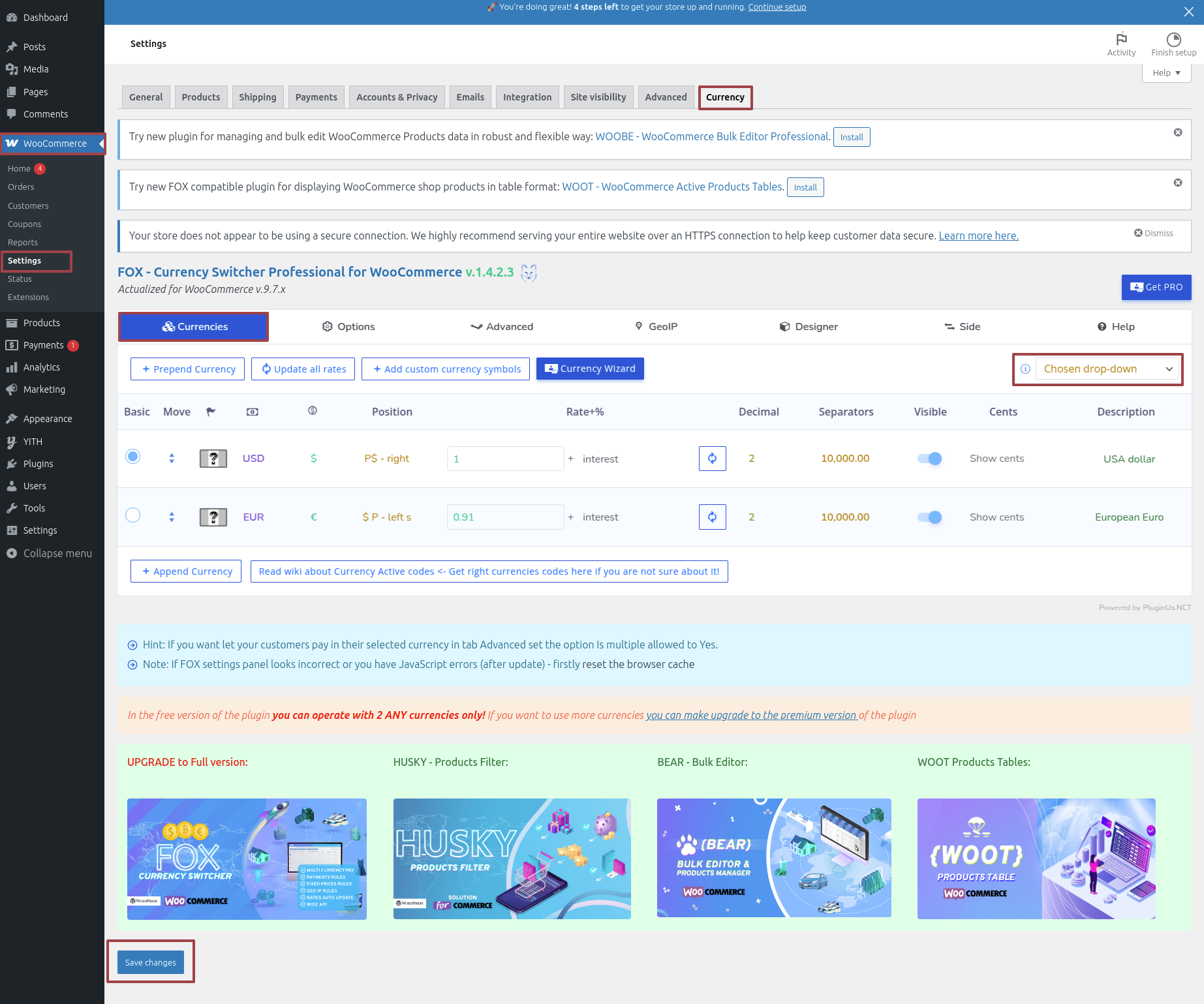This screenshot has height=1004, width=1204.
Task: Launch the Currency Wizard
Action: pyautogui.click(x=590, y=369)
